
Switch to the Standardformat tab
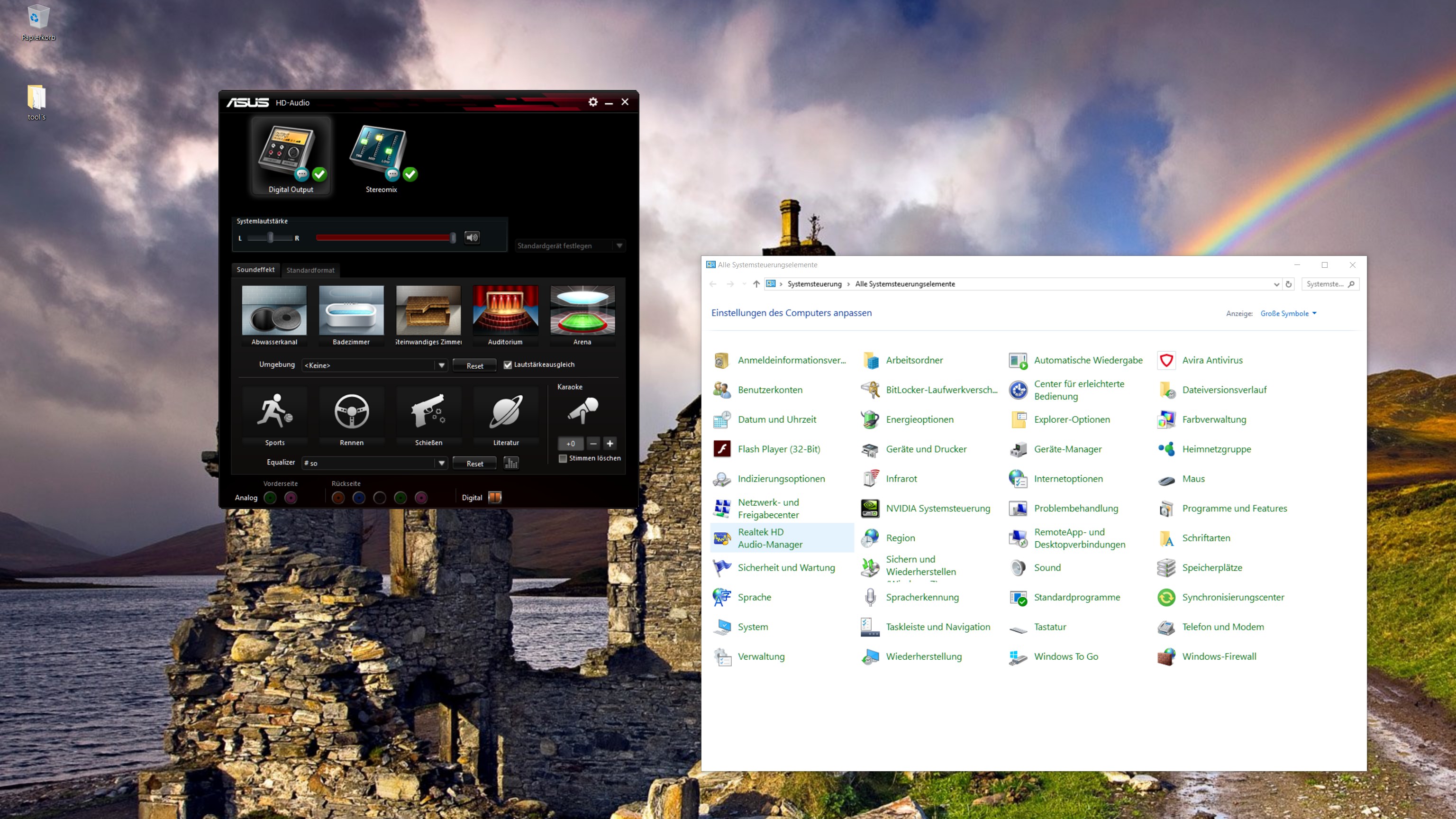tap(310, 270)
